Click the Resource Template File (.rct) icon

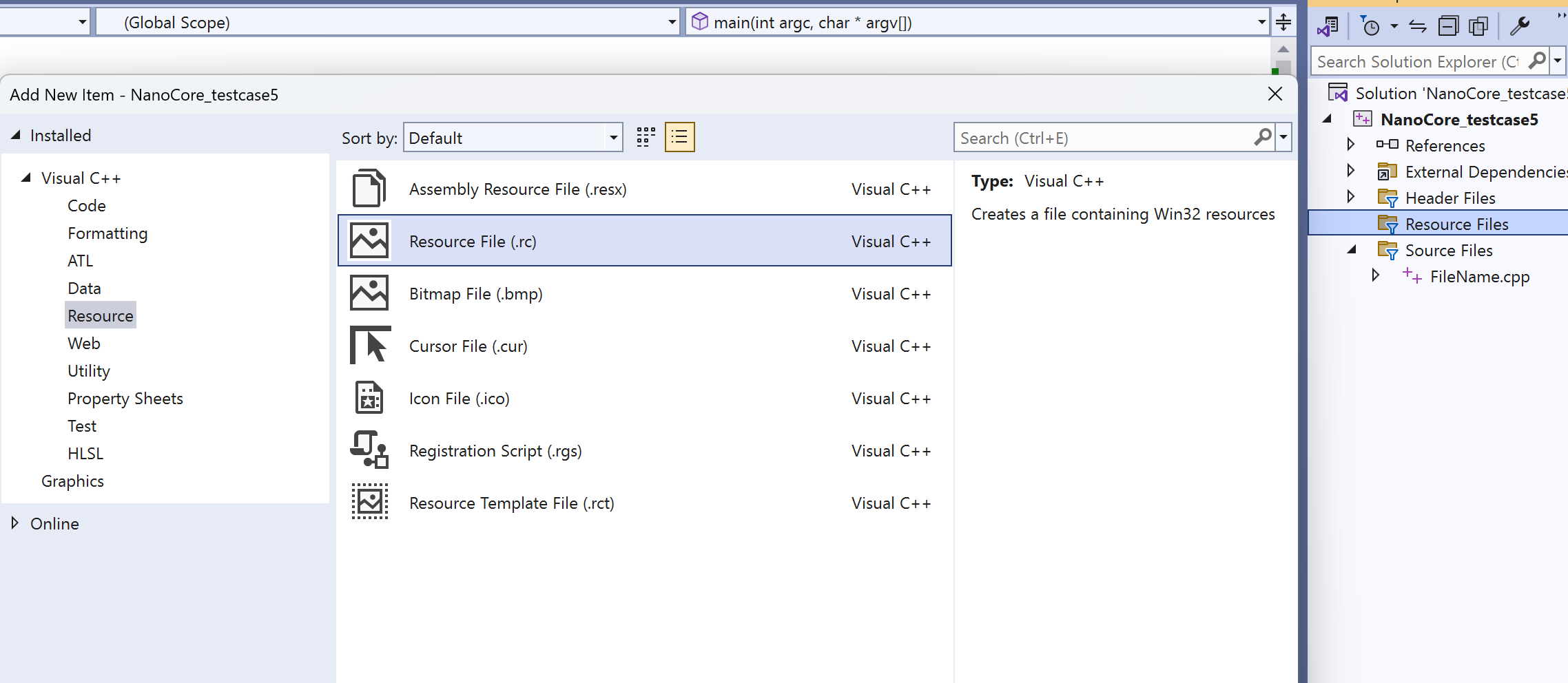pos(370,502)
